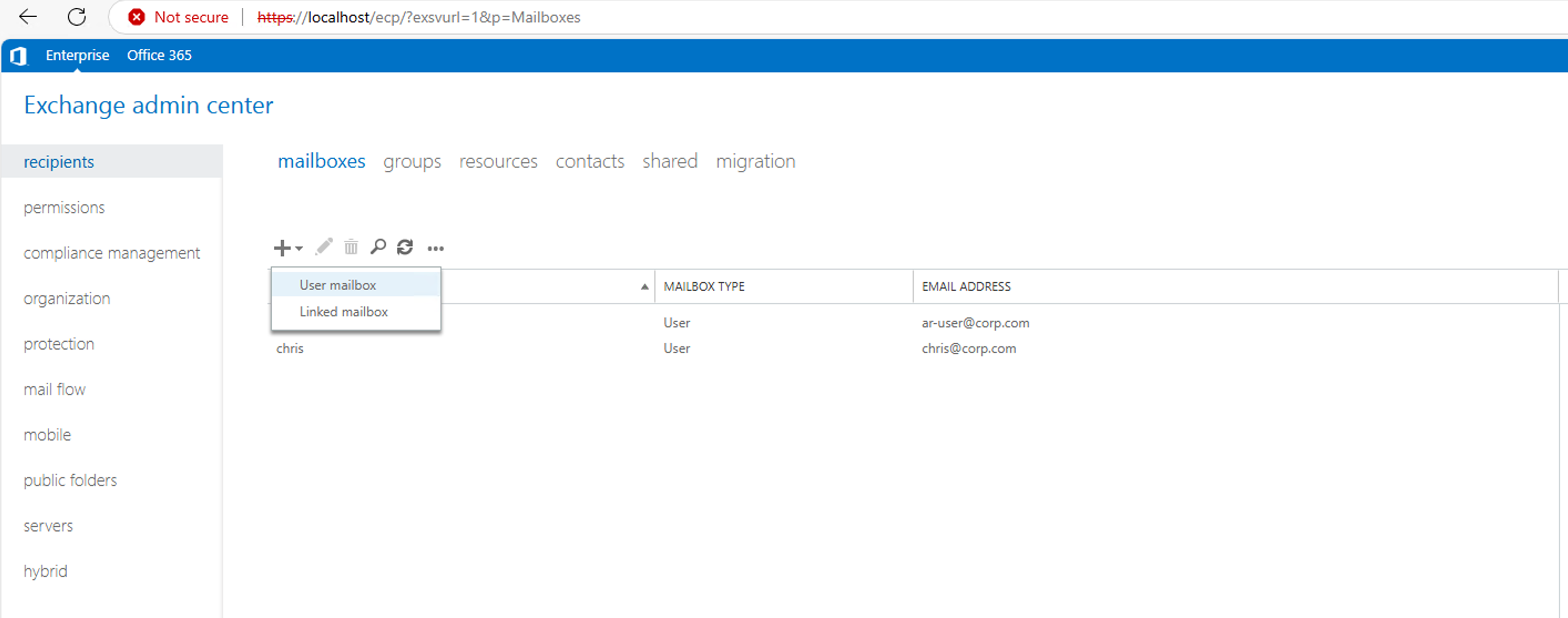Open the contacts tab
The height and width of the screenshot is (618, 1568).
(x=590, y=161)
